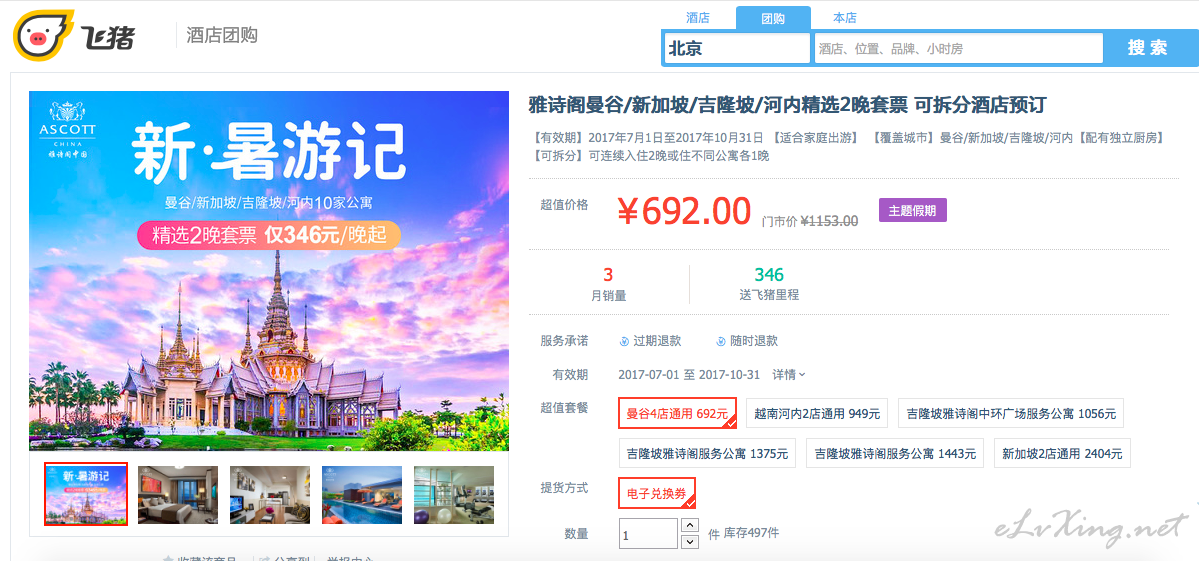Expand the 详情 validity dropdown

click(788, 375)
